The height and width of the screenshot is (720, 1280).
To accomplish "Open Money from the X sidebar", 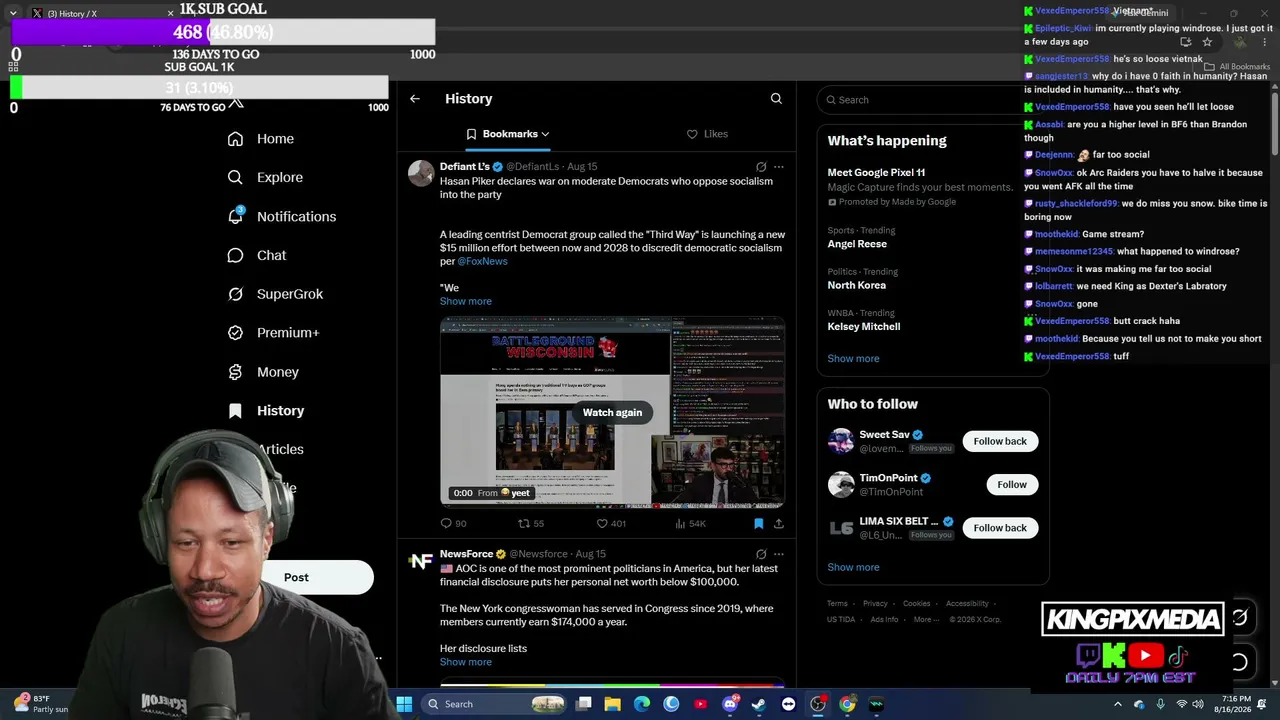I will (x=263, y=372).
